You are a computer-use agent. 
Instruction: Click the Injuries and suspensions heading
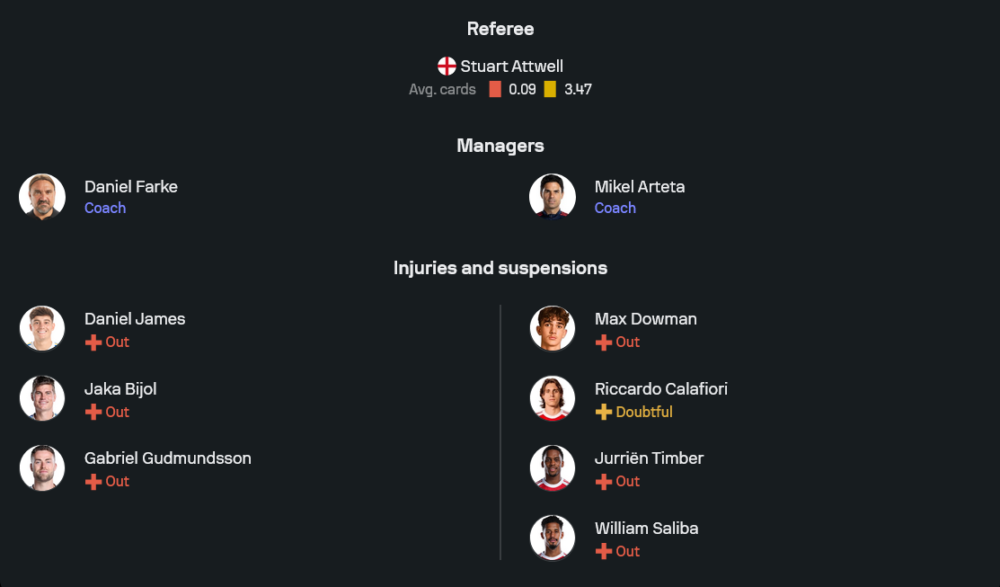coord(500,268)
